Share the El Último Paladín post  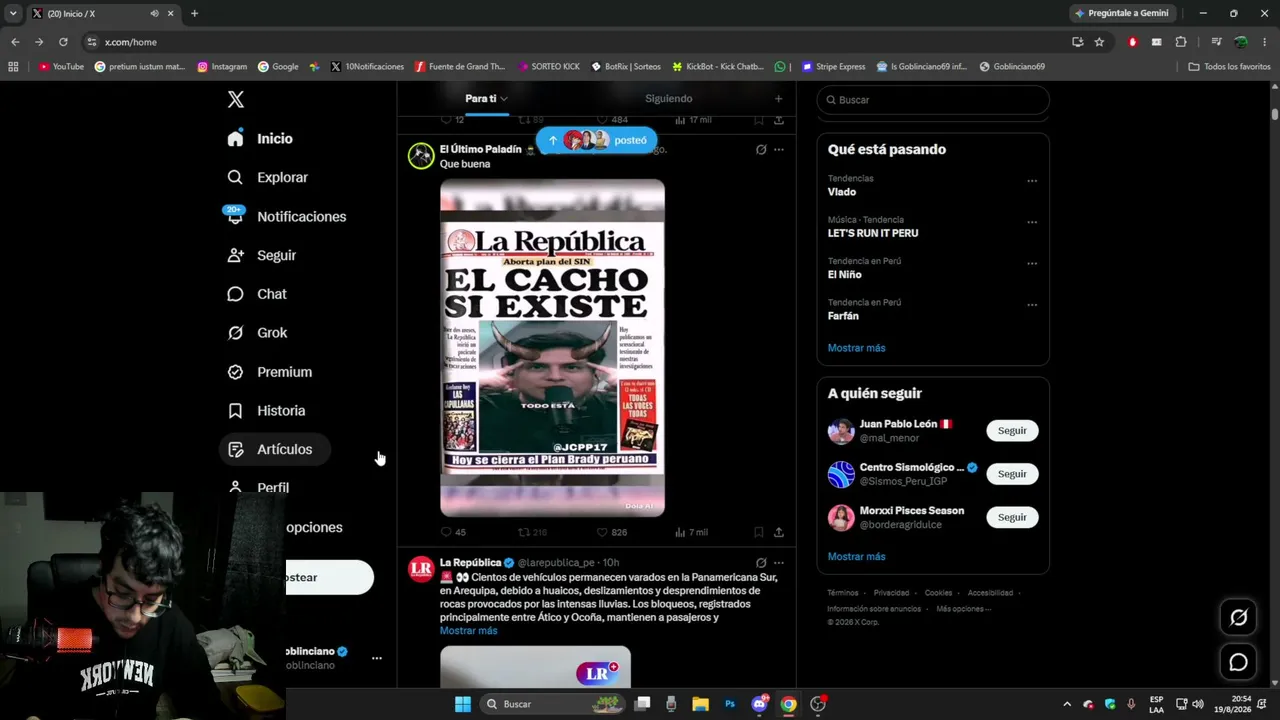click(779, 532)
